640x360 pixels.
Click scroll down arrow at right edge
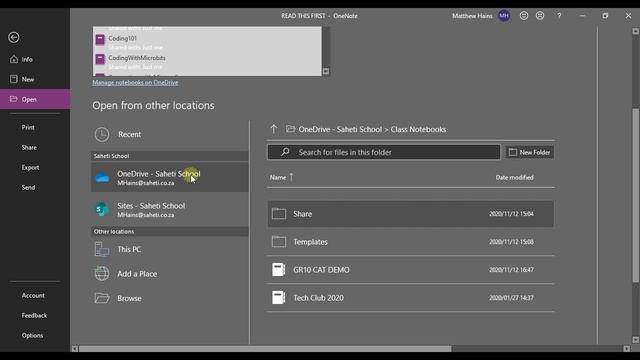(636, 340)
